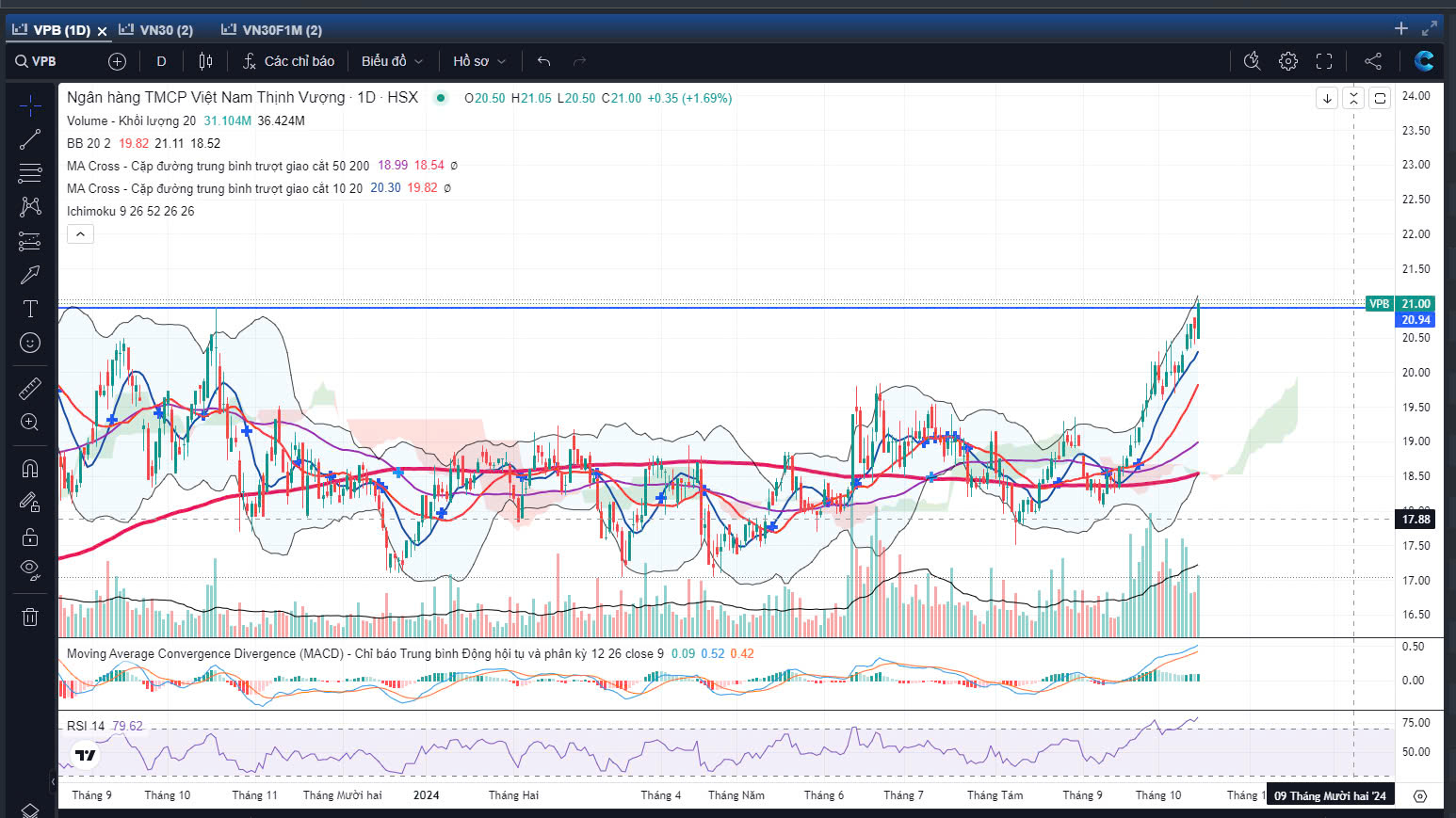Click the compare or add symbol plus icon
The width and height of the screenshot is (1456, 818).
[x=117, y=61]
